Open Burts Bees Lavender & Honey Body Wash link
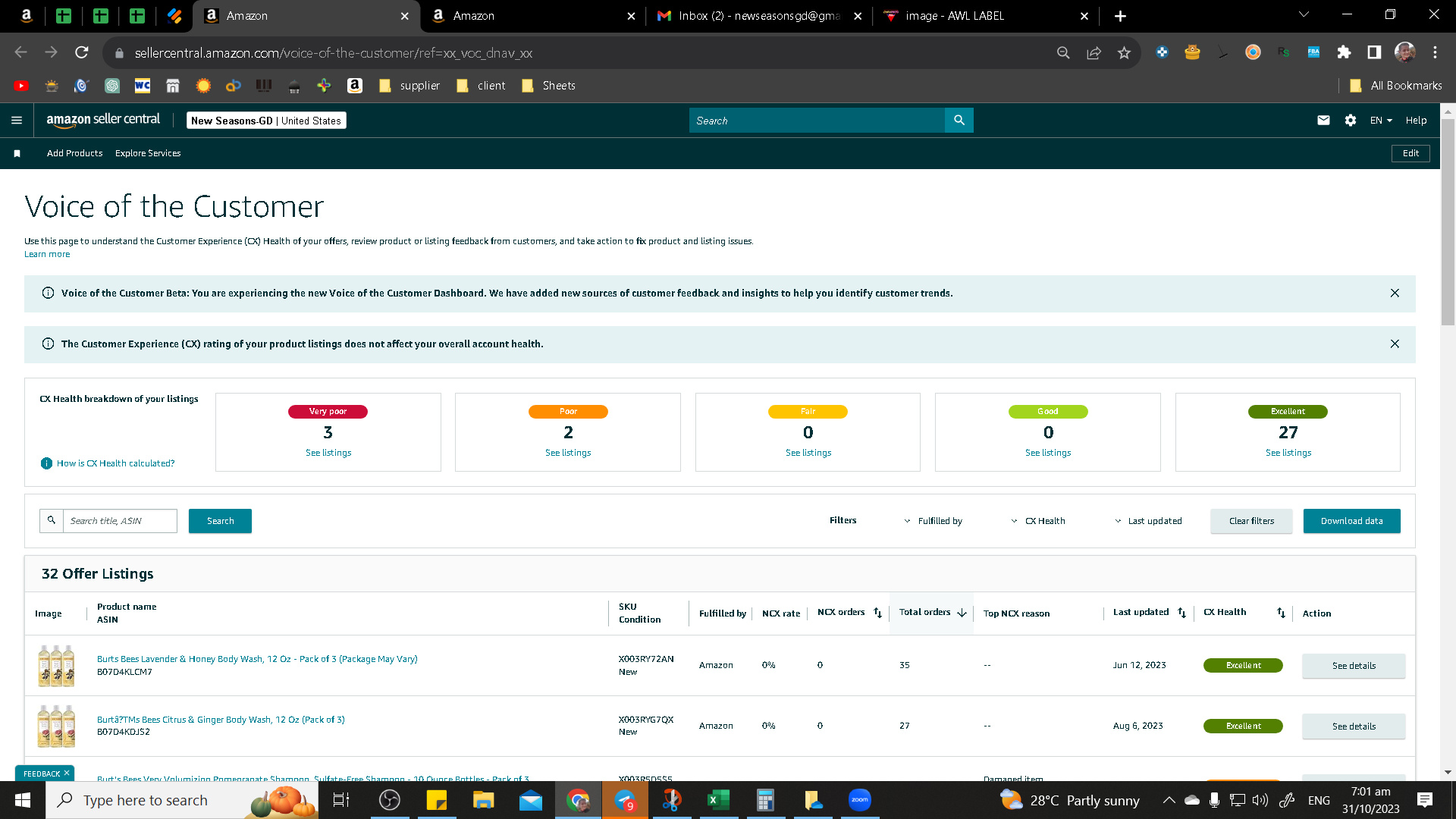Viewport: 1456px width, 819px height. 257,659
